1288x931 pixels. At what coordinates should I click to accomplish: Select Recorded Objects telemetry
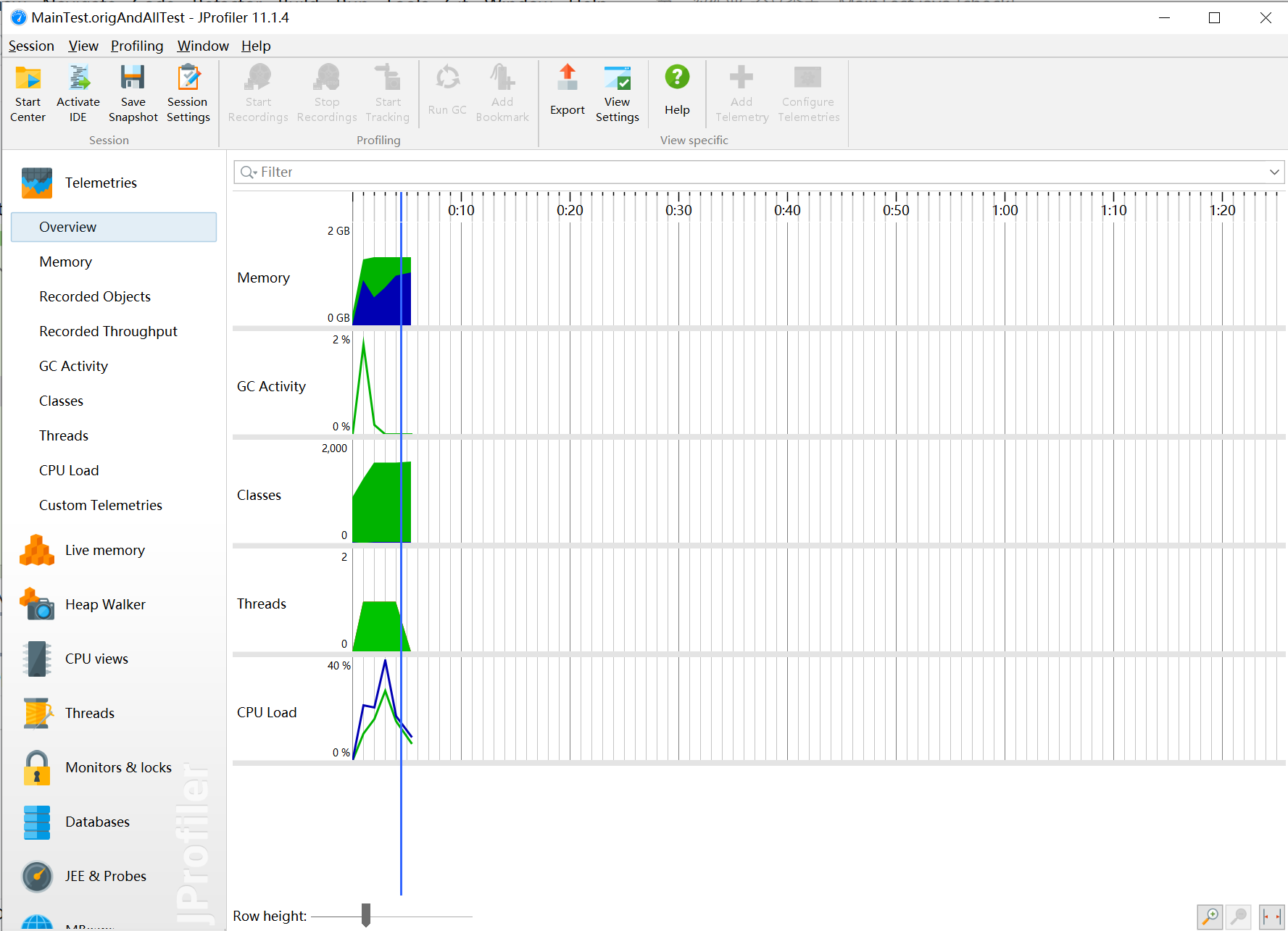coord(95,296)
